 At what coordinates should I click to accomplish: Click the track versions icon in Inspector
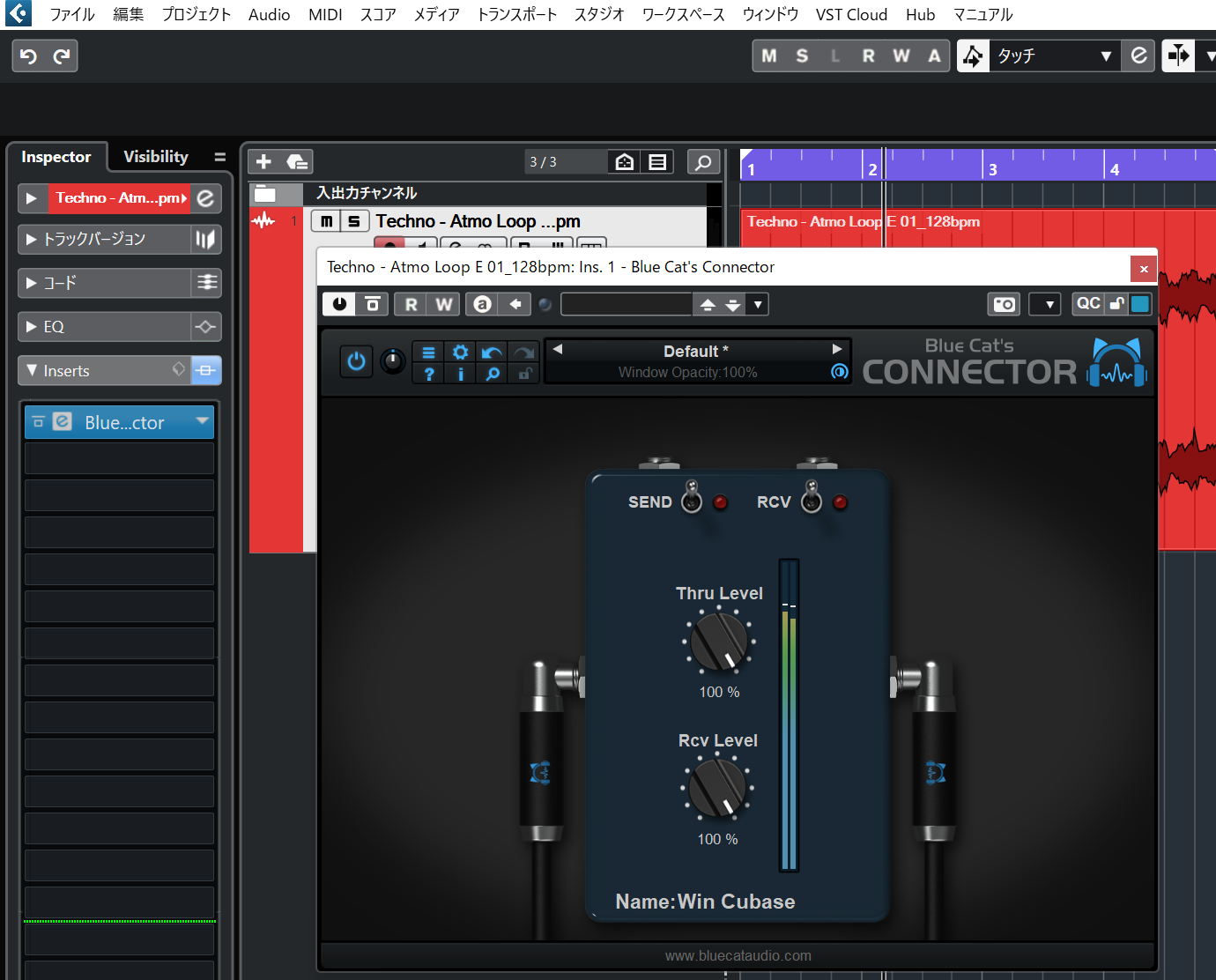coord(205,240)
